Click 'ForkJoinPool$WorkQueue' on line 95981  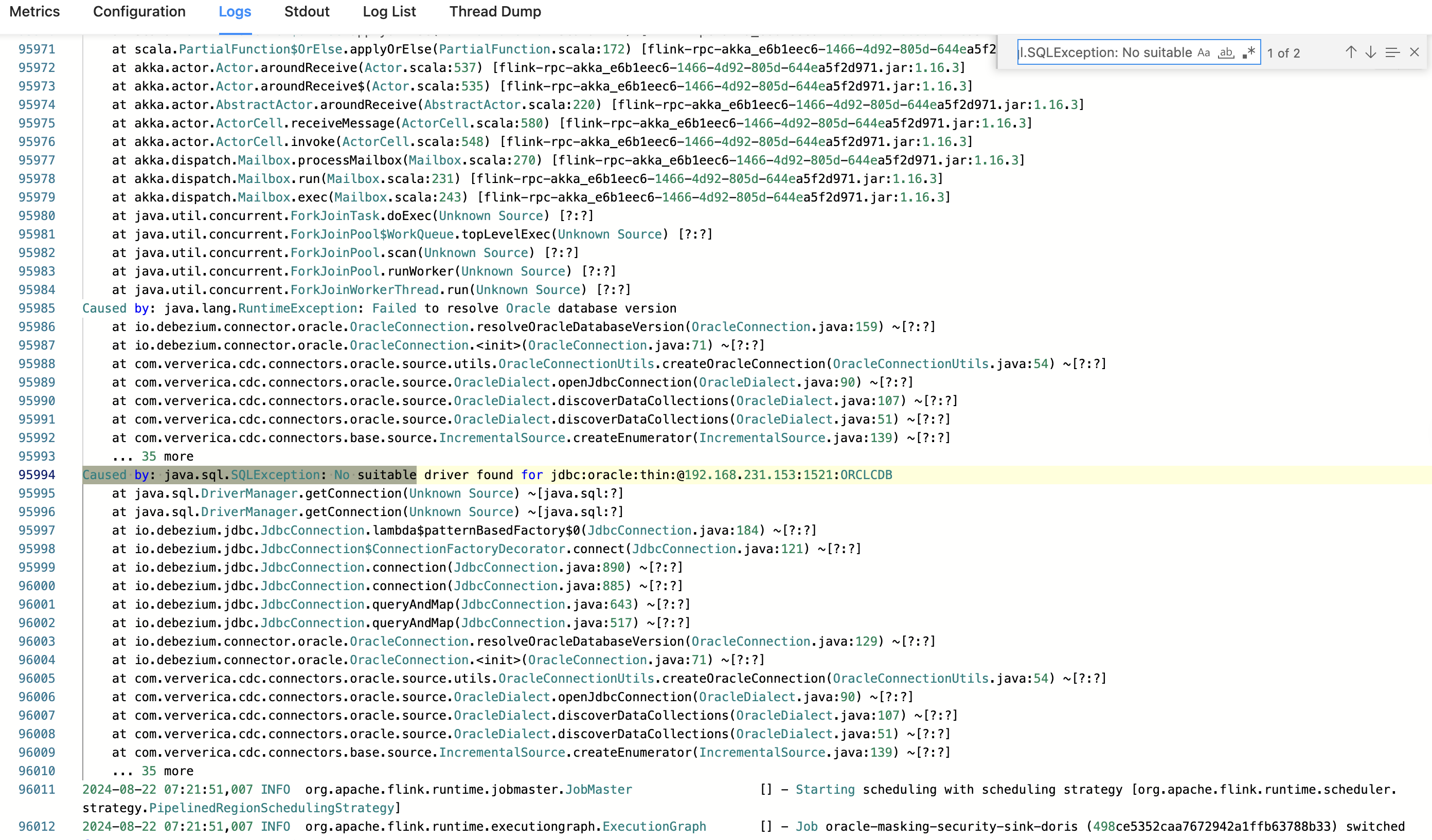coord(372,234)
